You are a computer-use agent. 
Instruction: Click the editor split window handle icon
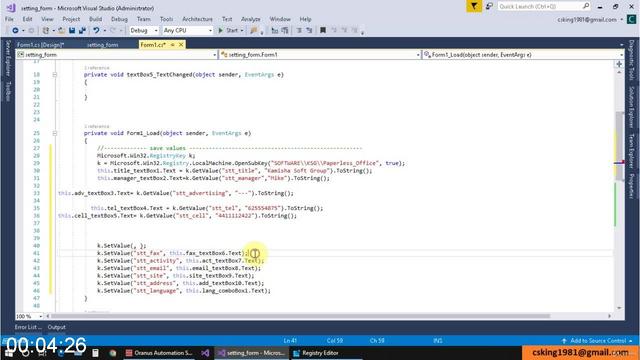tap(619, 64)
